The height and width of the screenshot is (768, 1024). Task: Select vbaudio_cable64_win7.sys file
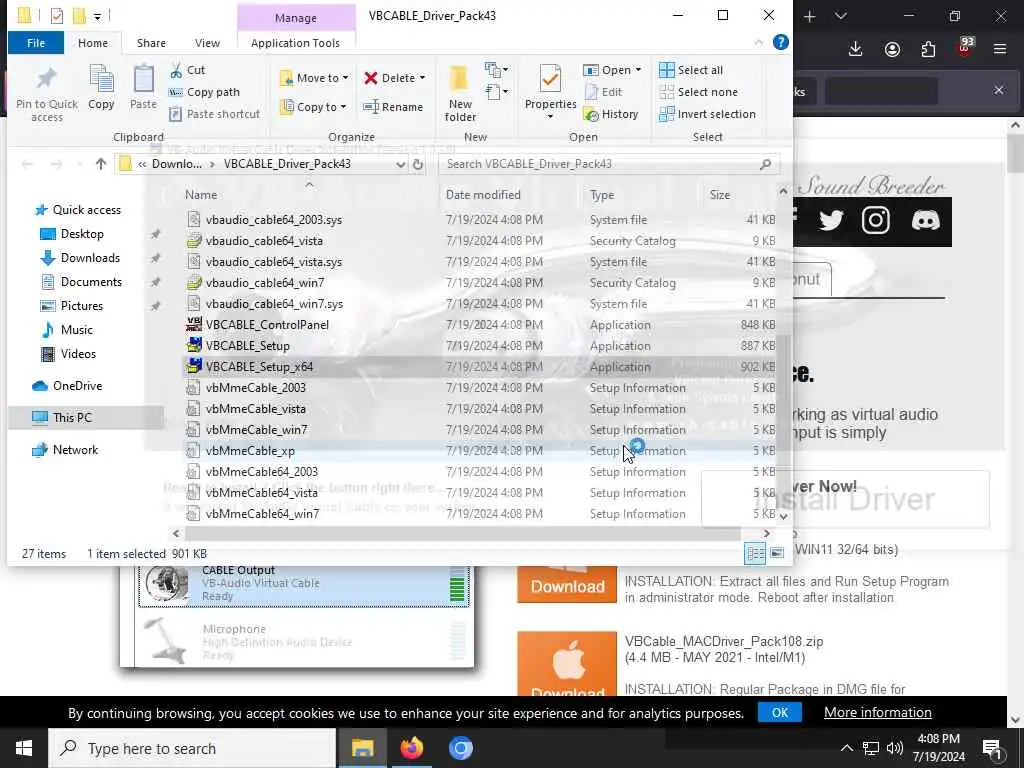pos(480,304)
